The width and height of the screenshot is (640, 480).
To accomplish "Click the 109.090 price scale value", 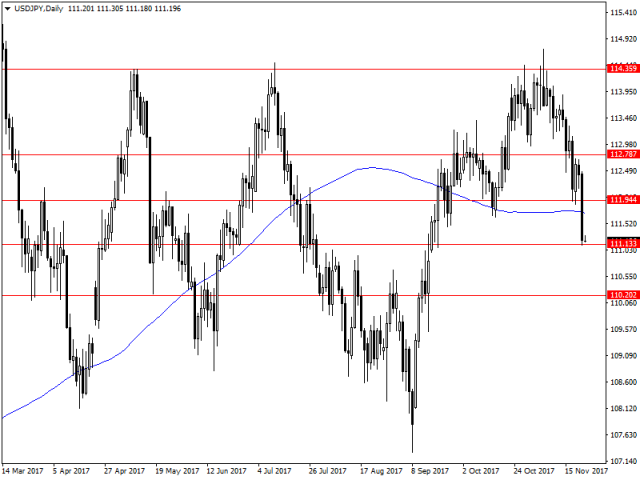I will click(623, 356).
